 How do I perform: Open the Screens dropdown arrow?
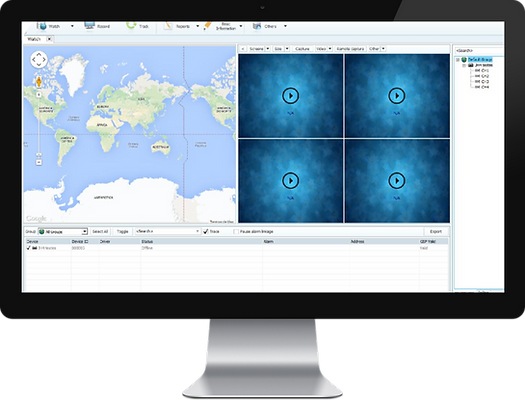pos(268,49)
